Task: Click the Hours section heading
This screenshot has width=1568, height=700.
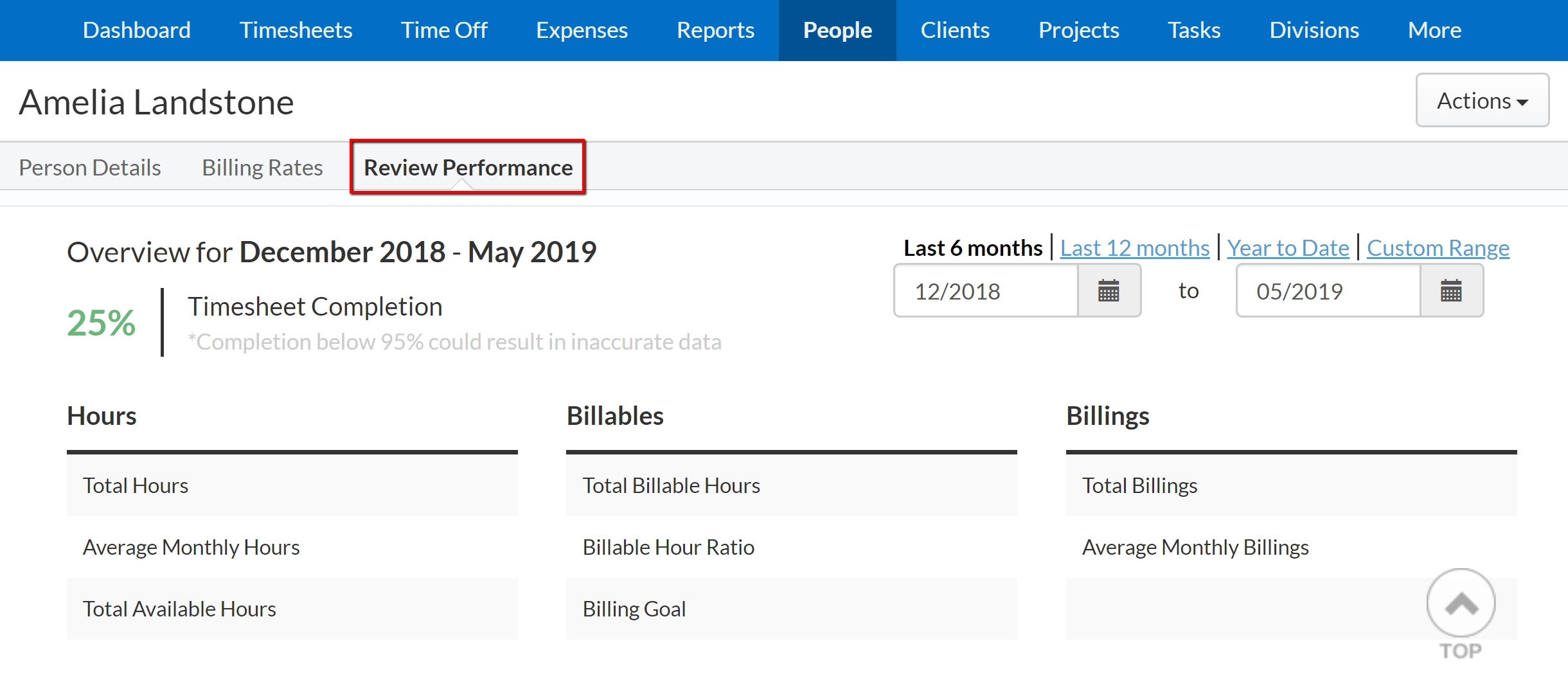Action: 102,416
